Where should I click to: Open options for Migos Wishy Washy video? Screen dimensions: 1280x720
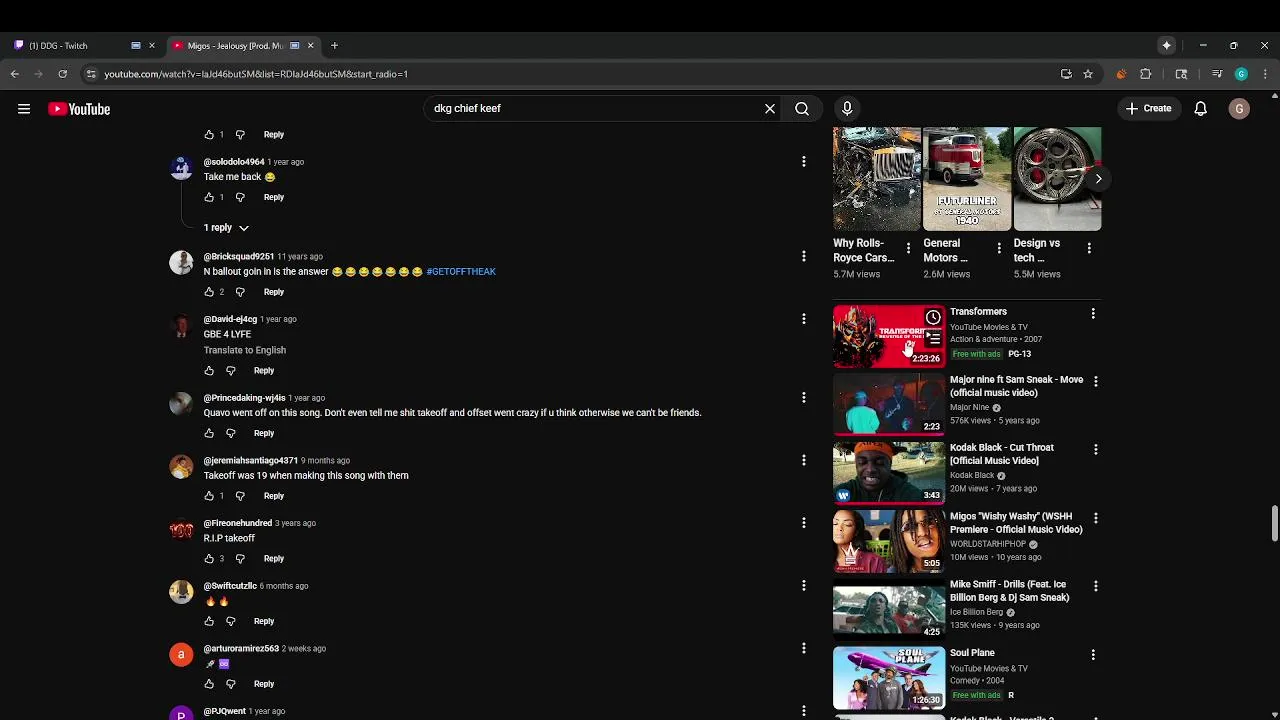coord(1095,518)
